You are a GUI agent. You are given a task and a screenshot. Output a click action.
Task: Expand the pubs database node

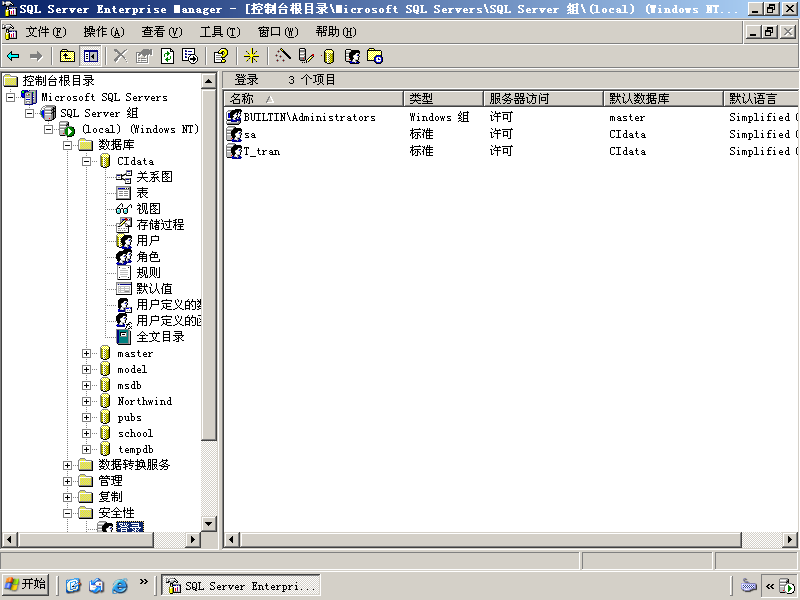point(87,417)
